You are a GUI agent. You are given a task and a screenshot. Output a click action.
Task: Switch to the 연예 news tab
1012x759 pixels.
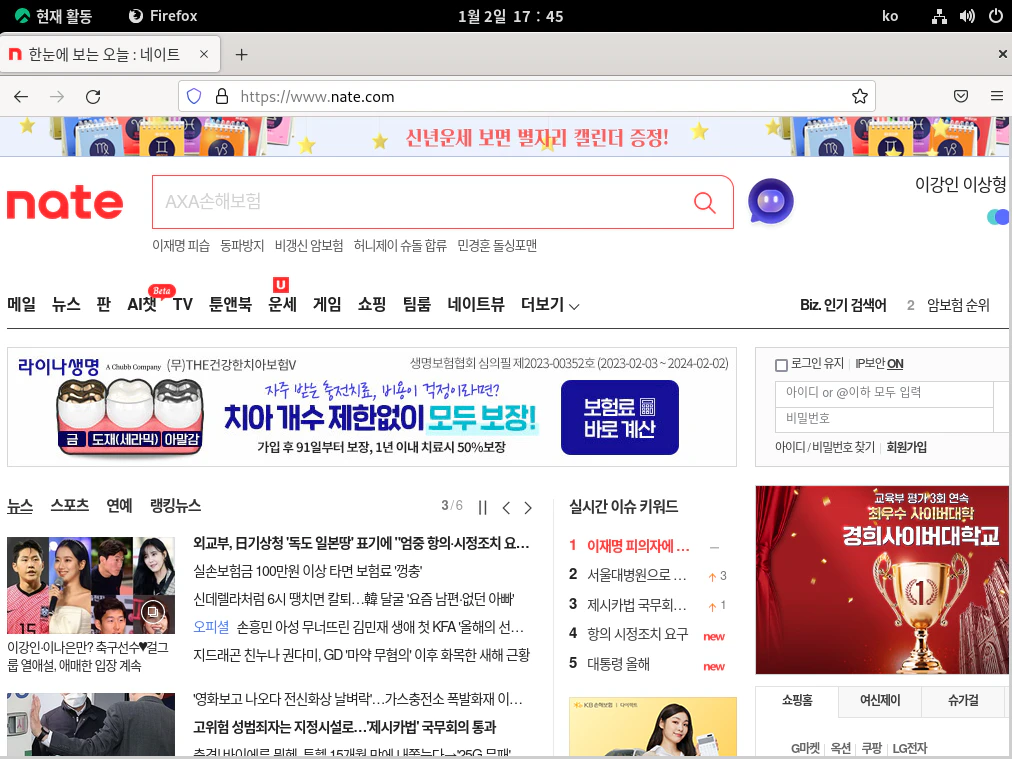coord(119,505)
